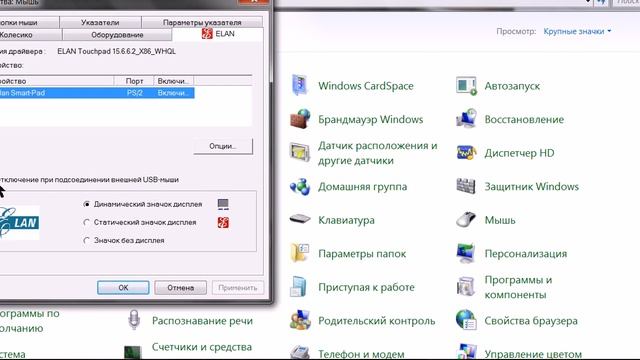Image resolution: width=640 pixels, height=360 pixels.
Task: Click the ELAN logo image
Action: [x=20, y=222]
